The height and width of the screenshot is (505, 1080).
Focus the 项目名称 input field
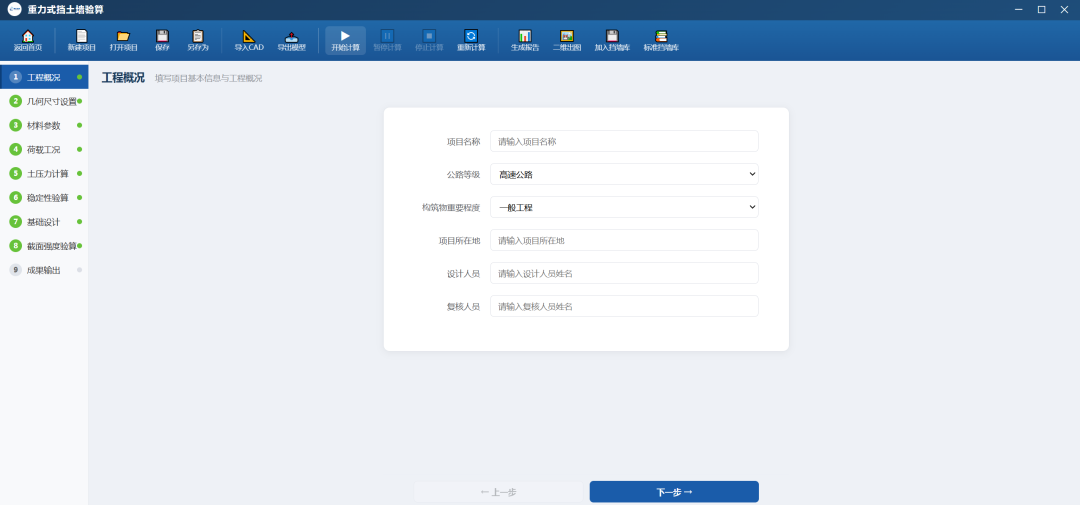[624, 141]
